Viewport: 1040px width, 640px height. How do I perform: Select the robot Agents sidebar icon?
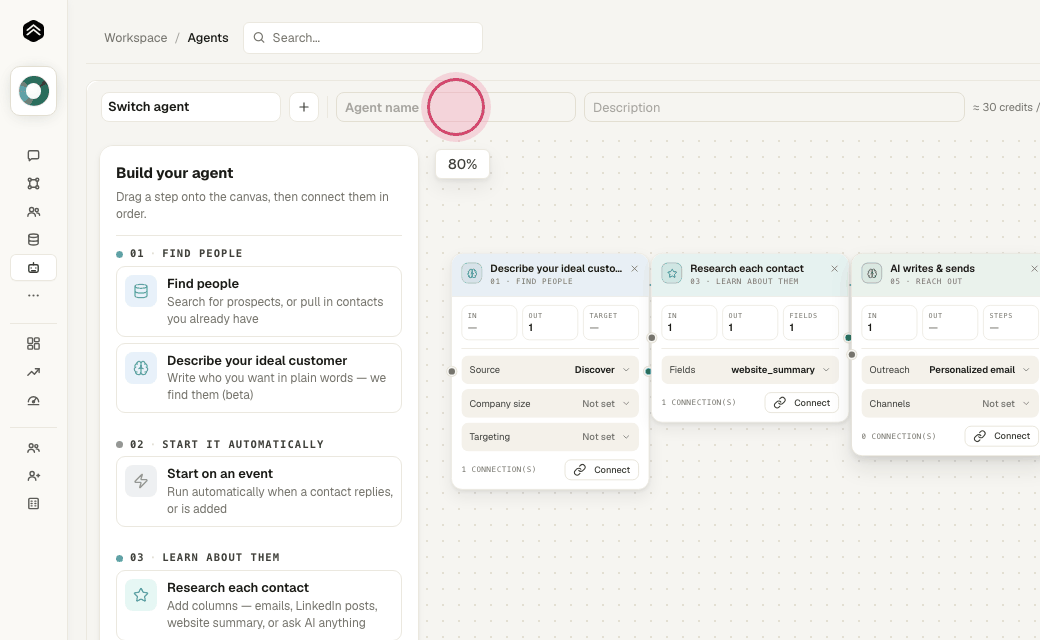[x=33, y=268]
